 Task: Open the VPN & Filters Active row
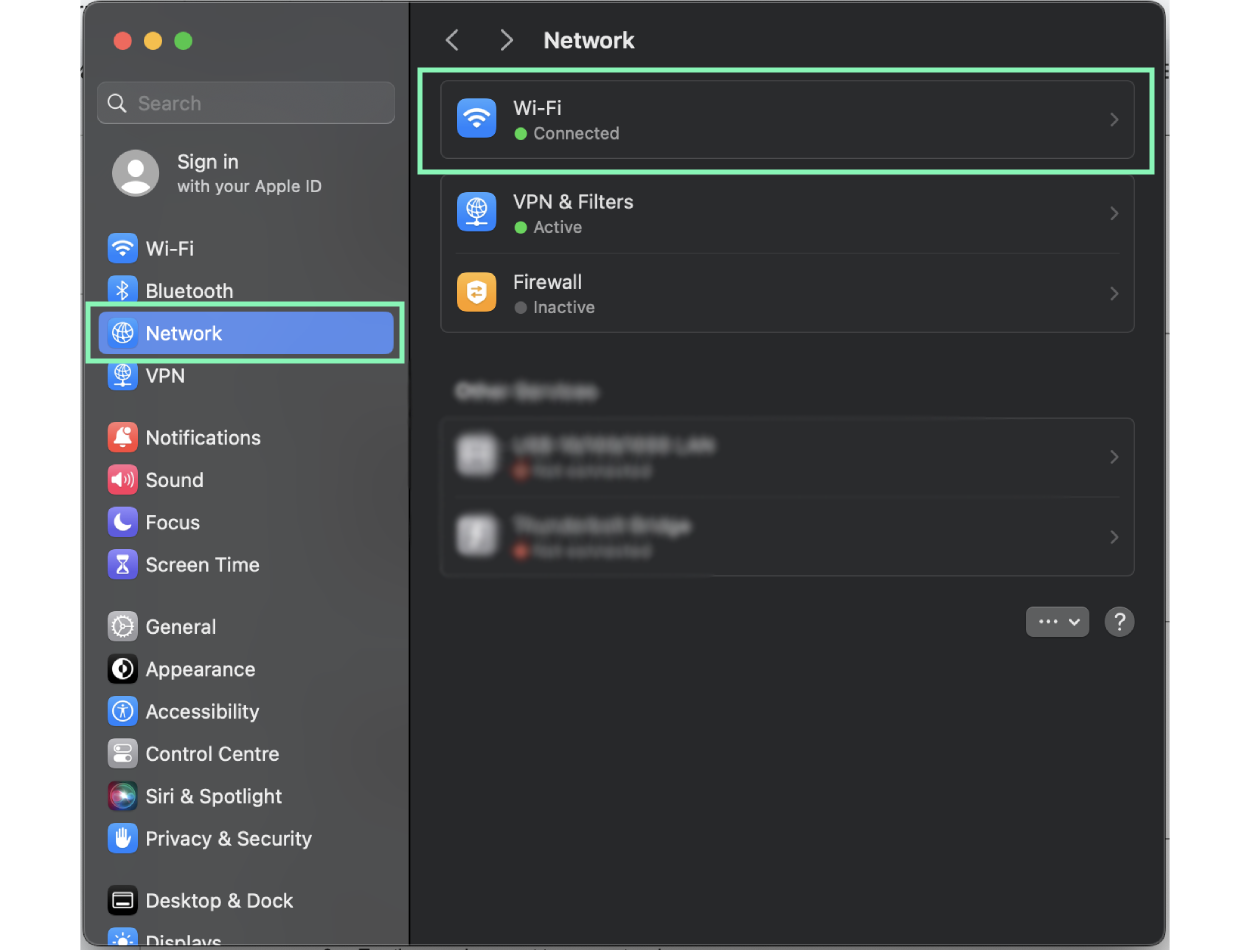(787, 213)
